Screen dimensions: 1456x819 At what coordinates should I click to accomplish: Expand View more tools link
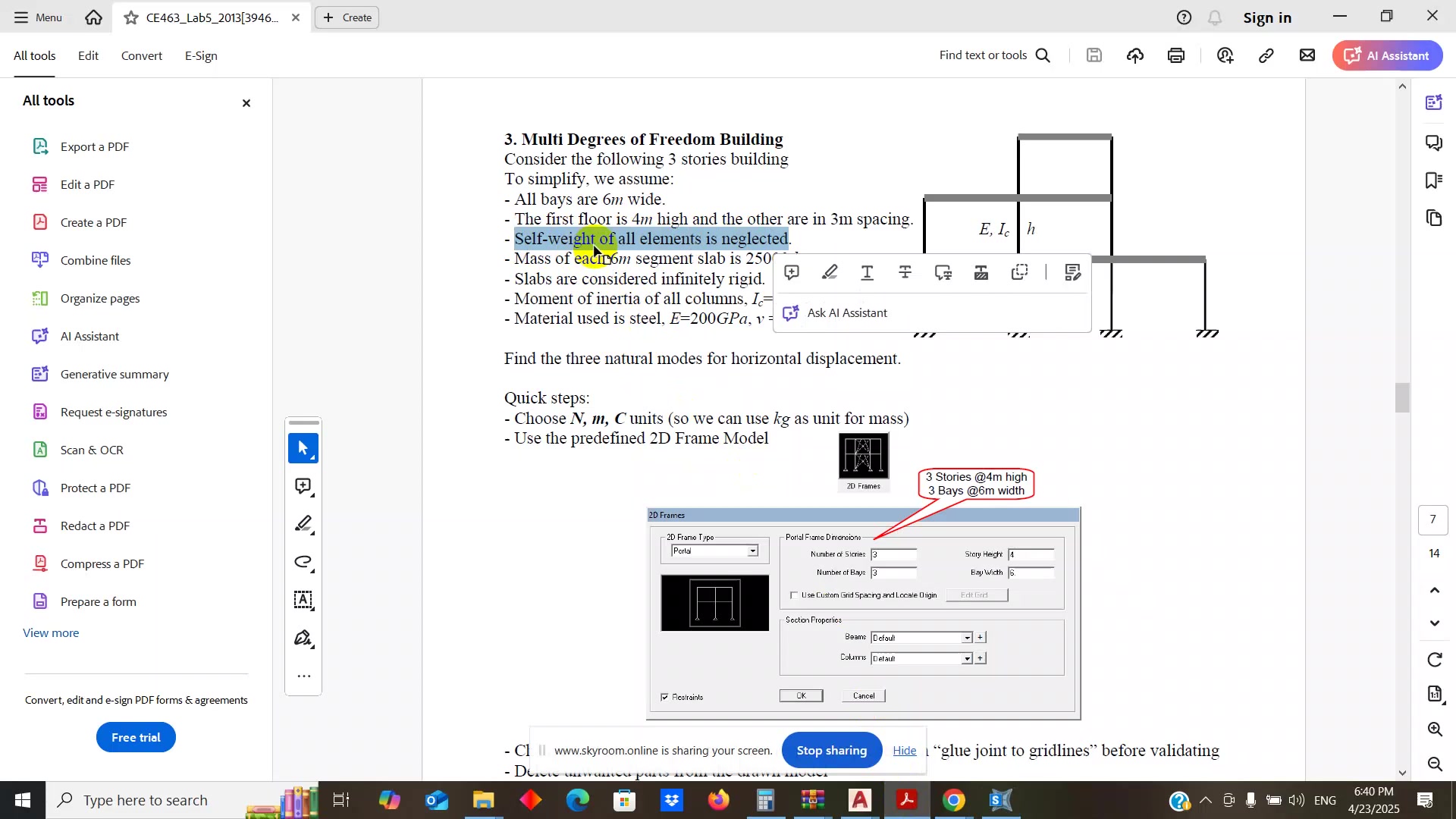pyautogui.click(x=51, y=633)
